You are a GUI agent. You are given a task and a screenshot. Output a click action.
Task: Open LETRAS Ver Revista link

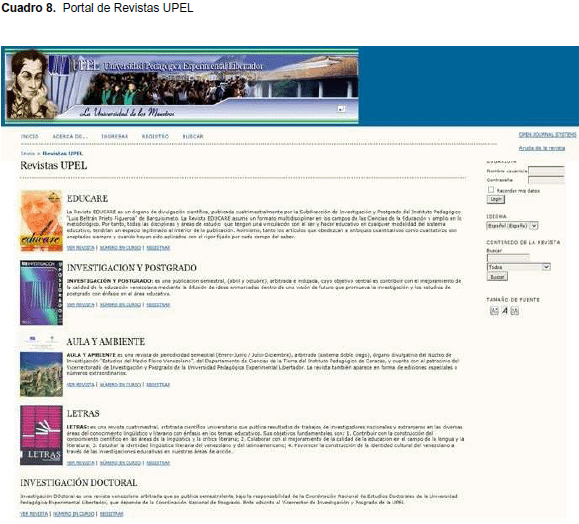pos(80,463)
